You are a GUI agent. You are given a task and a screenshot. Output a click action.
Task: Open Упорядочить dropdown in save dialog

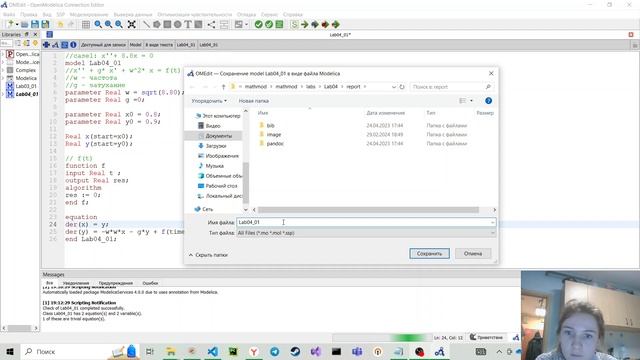[x=209, y=101]
